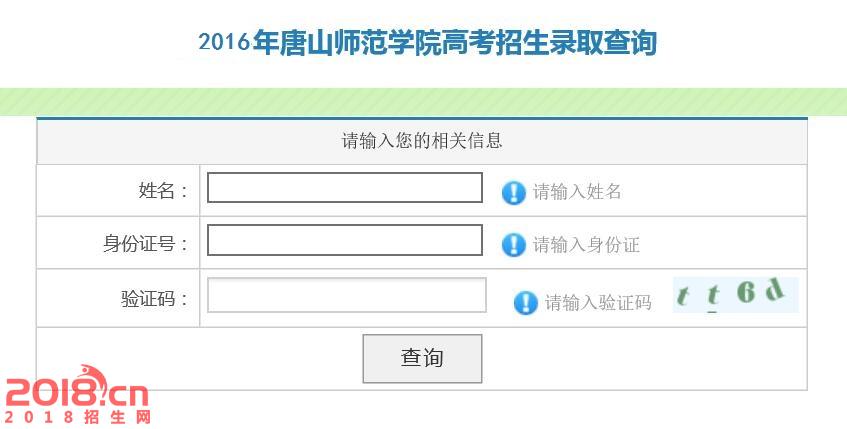Click the digit 6 in the captcha image

(746, 292)
